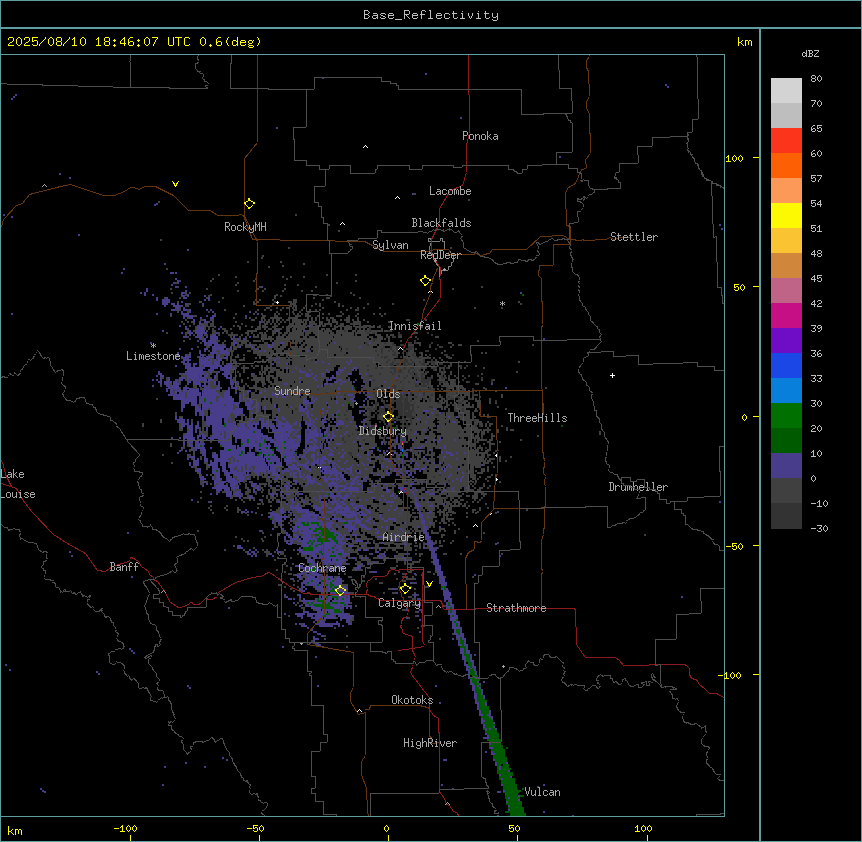Select the Innisfail label
Screen dimensions: 862x842
[x=415, y=326]
